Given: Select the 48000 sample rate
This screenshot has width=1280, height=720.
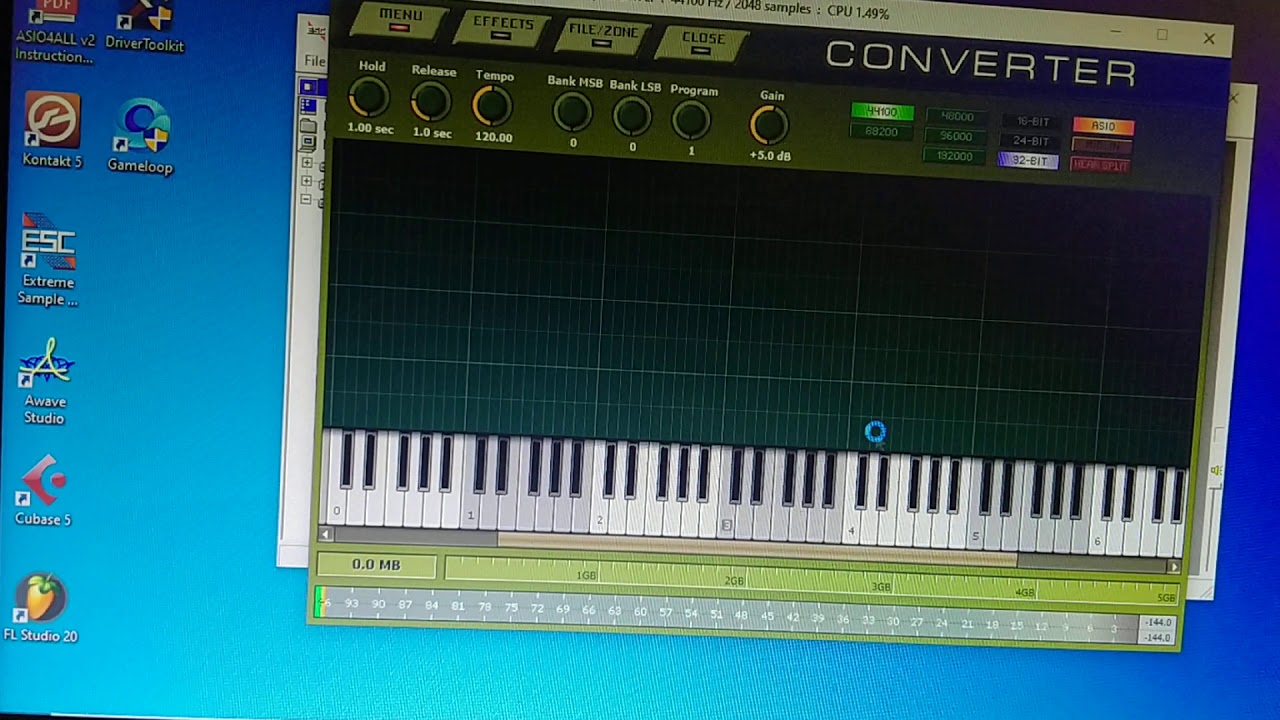Looking at the screenshot, I should click(x=955, y=117).
